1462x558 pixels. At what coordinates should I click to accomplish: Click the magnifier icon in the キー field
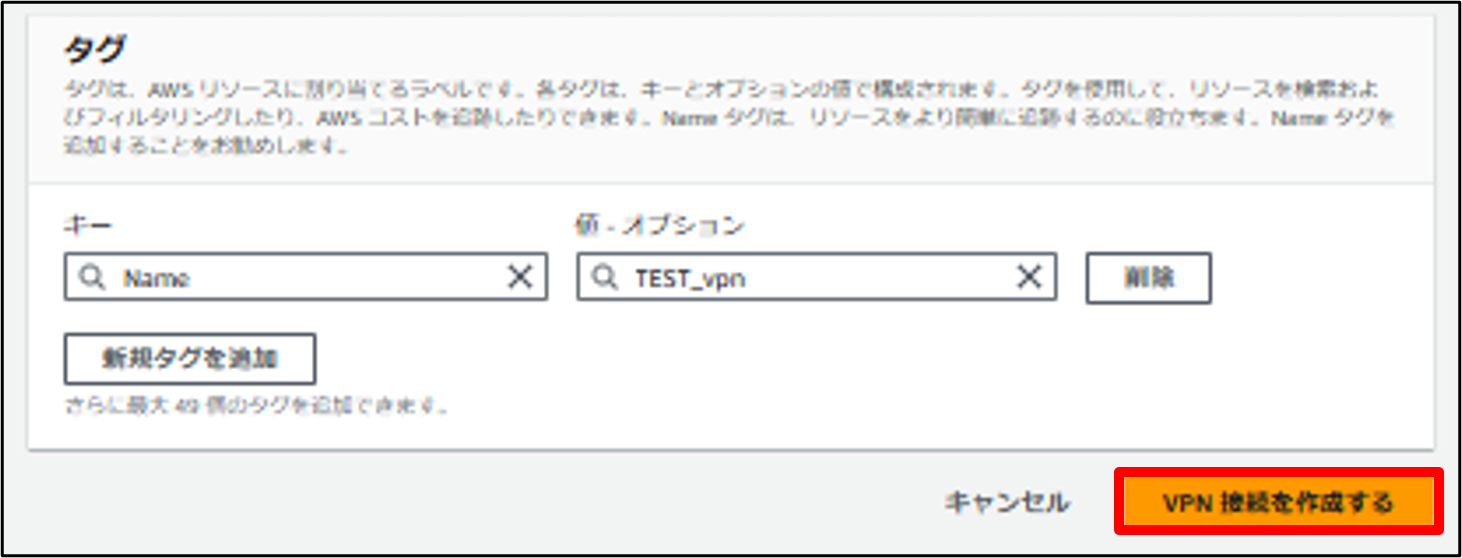tap(92, 278)
